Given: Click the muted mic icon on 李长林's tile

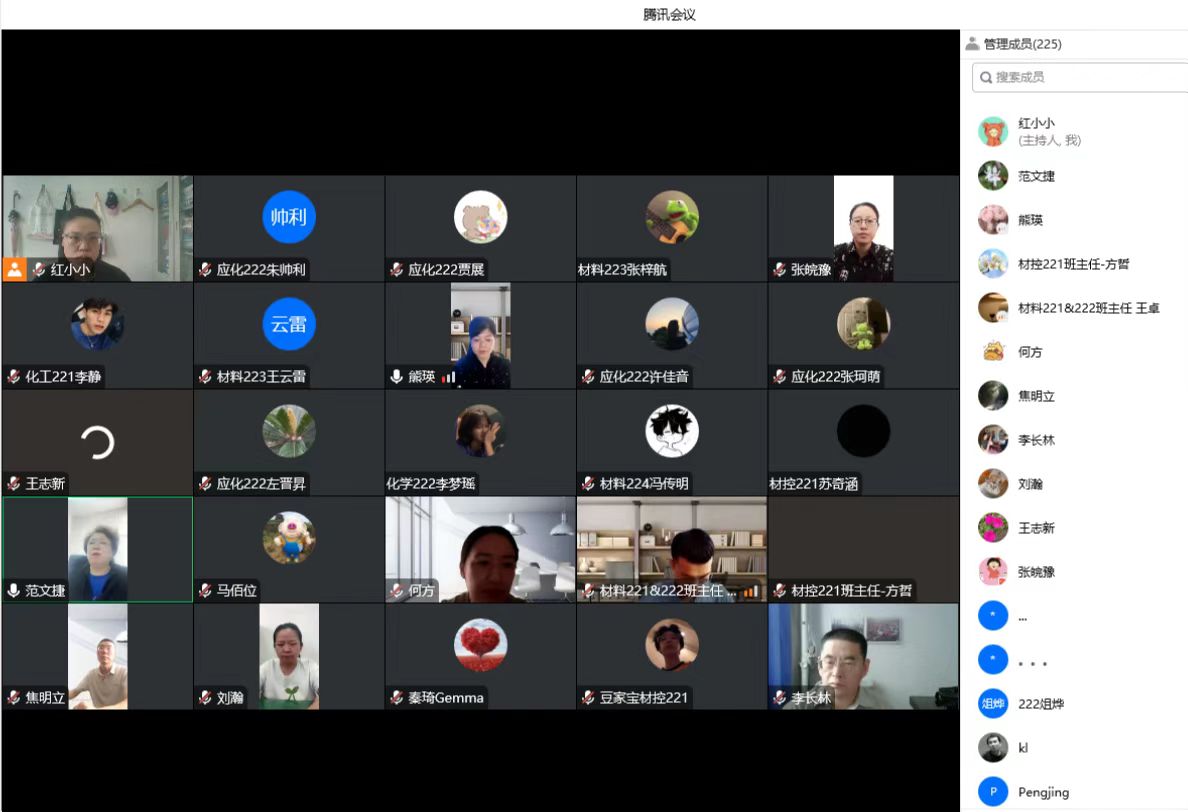Looking at the screenshot, I should click(780, 698).
